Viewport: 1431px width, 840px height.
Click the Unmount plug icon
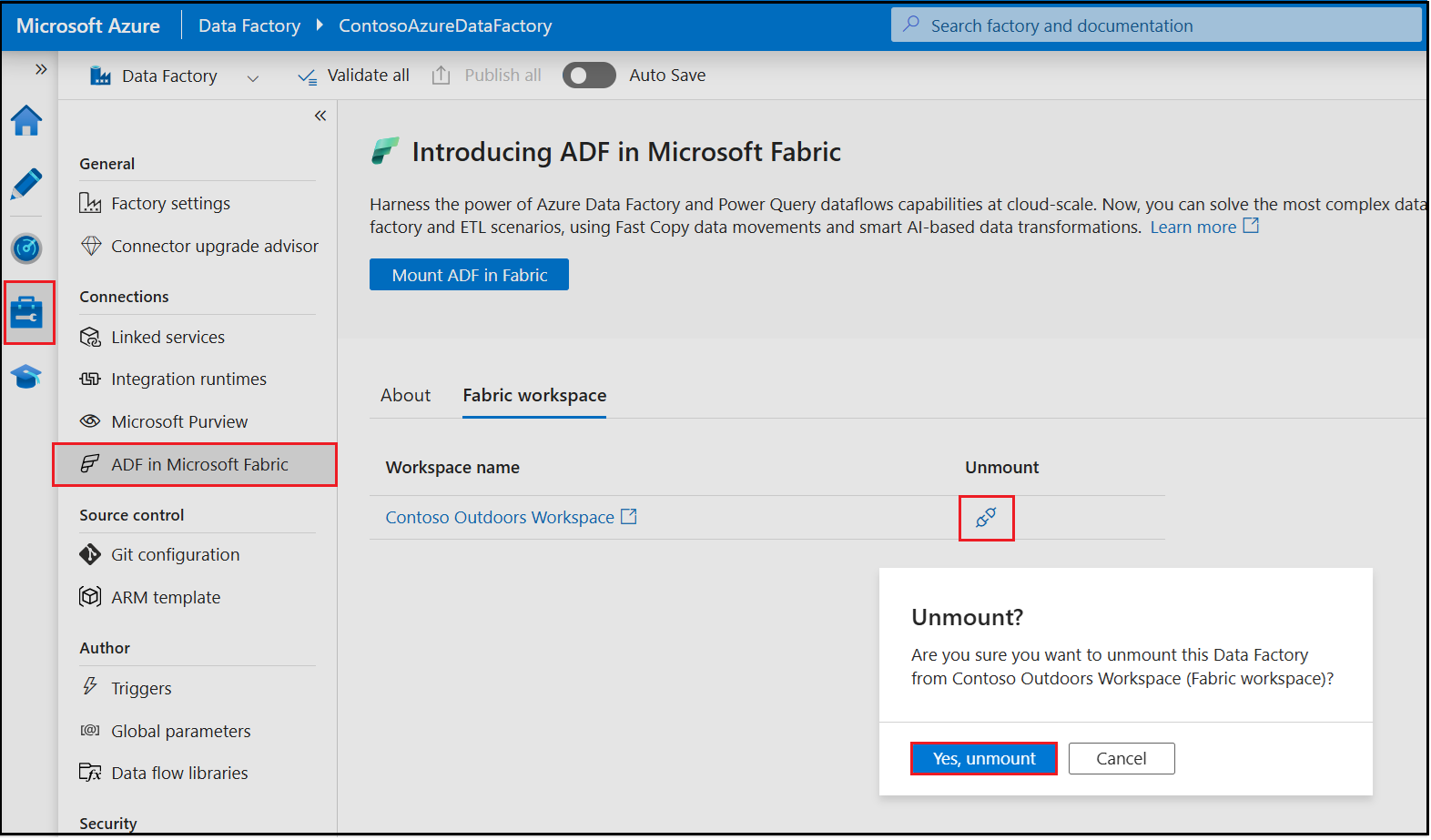986,518
